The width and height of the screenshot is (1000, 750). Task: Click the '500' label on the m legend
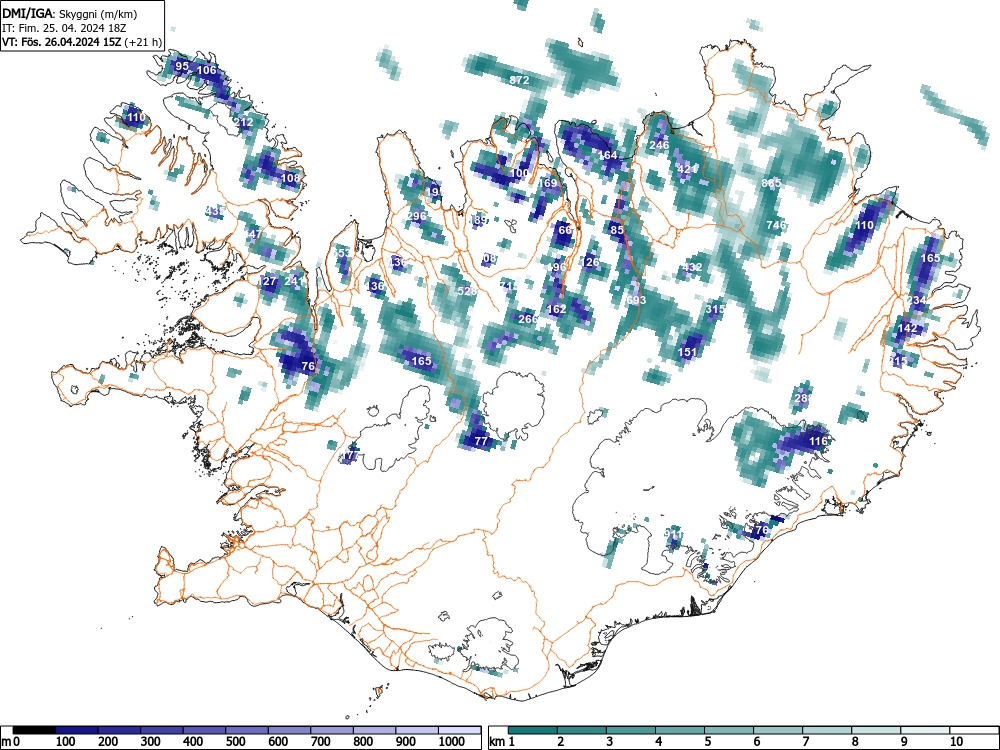[x=235, y=742]
